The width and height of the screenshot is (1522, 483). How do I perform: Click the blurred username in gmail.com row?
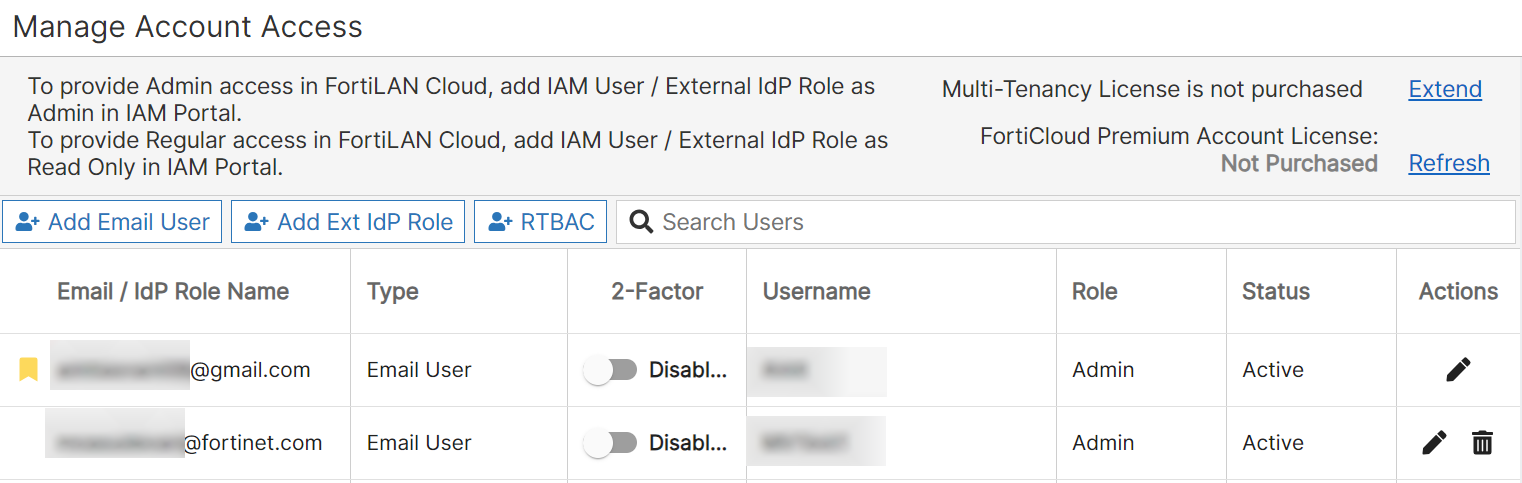click(817, 370)
